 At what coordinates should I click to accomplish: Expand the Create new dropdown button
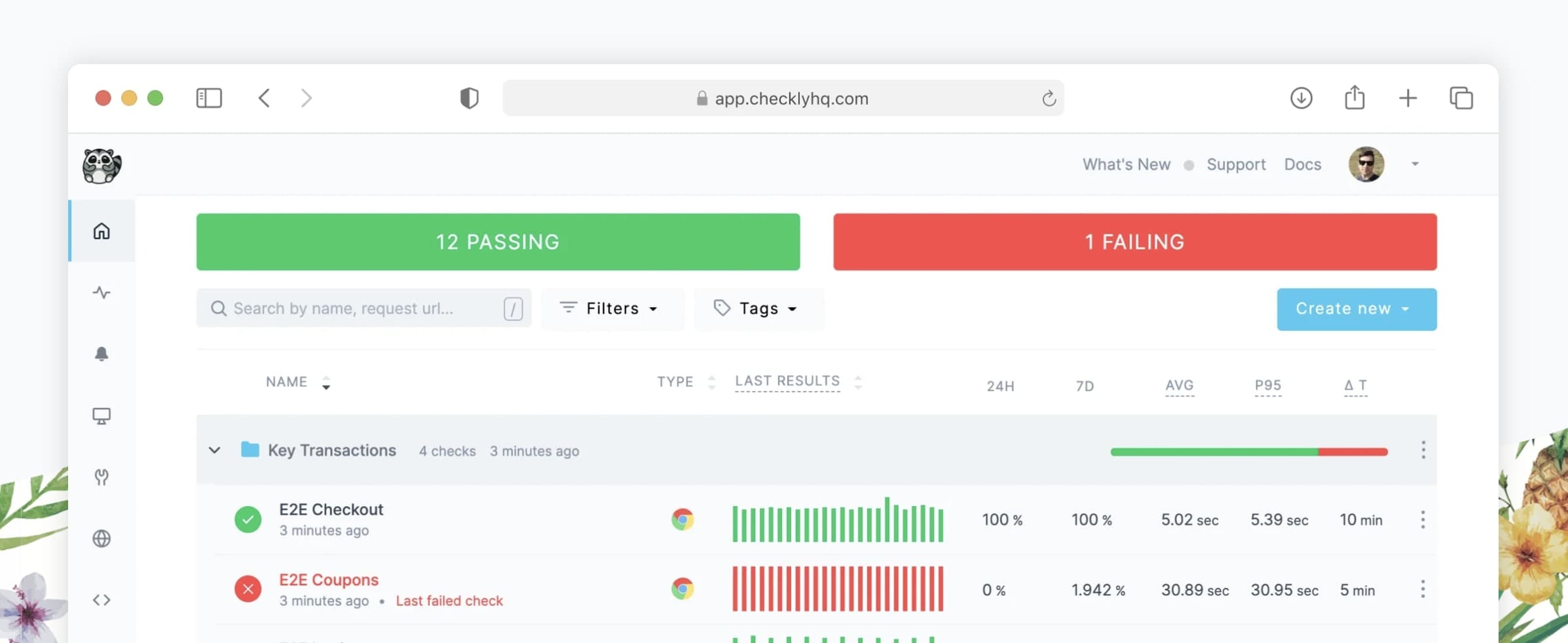tap(1356, 309)
